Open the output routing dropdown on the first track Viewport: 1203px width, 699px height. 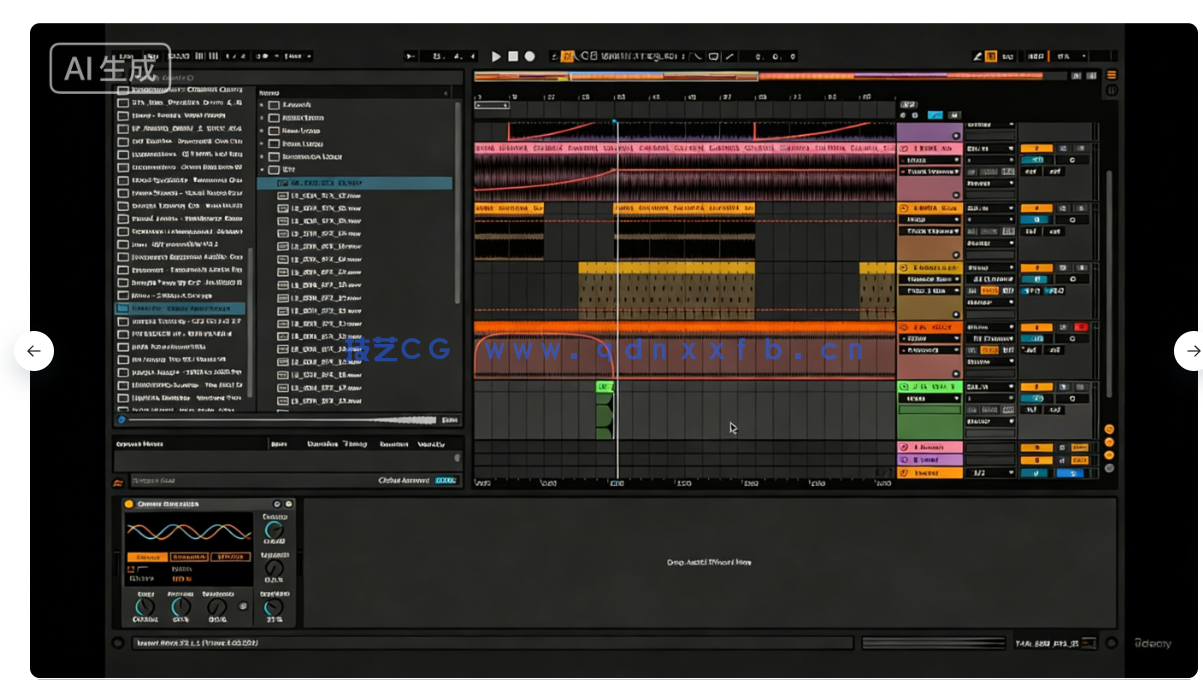(989, 184)
